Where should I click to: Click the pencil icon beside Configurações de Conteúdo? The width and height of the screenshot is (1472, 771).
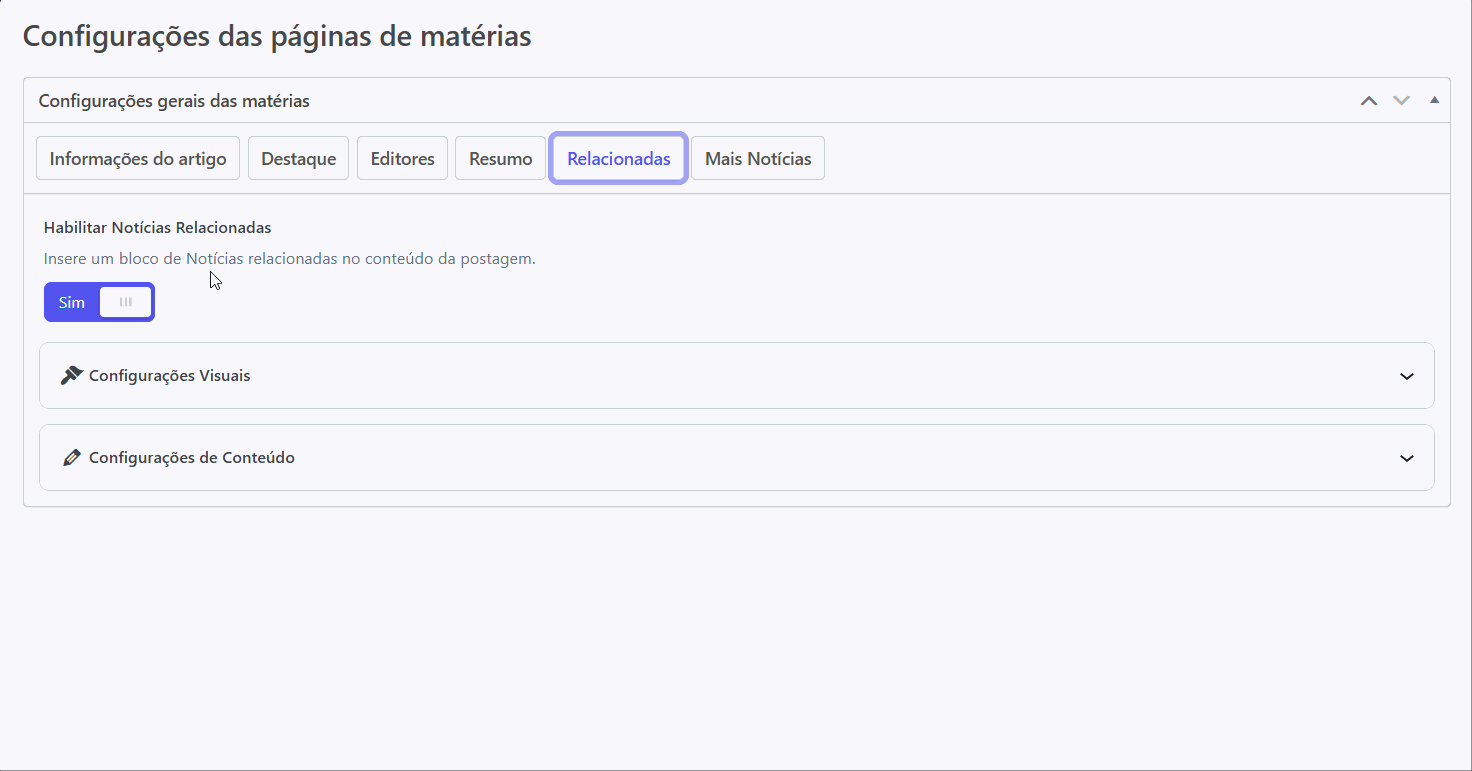point(71,458)
